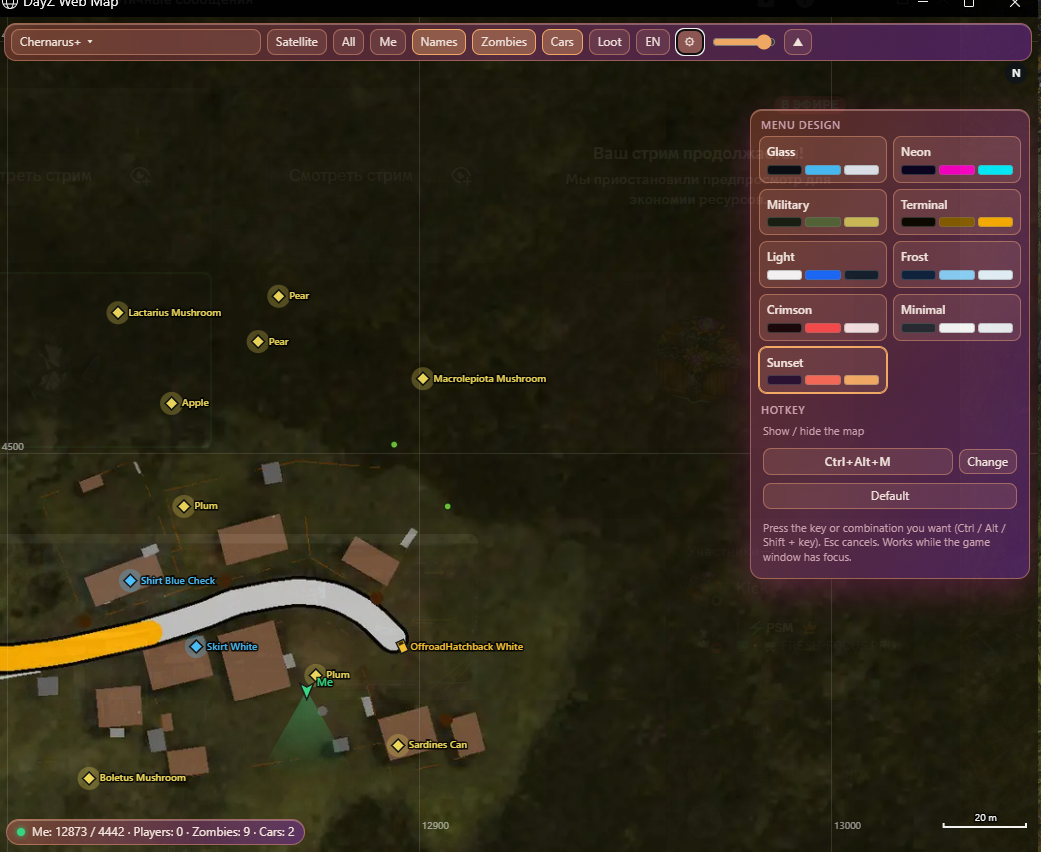Toggle the Cars filter button
This screenshot has height=852, width=1041.
pyautogui.click(x=562, y=42)
